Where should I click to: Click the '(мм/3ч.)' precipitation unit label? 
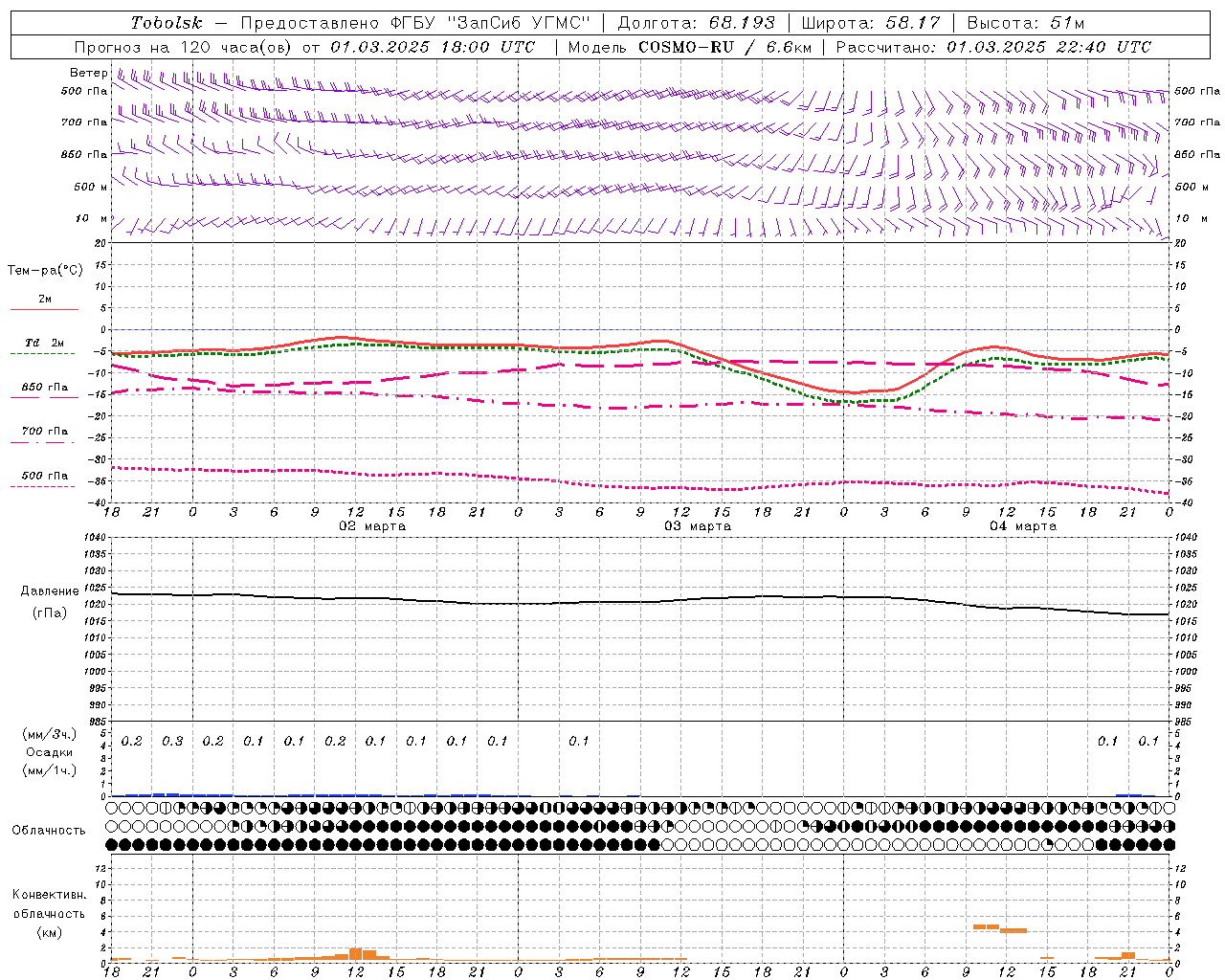coord(49,734)
